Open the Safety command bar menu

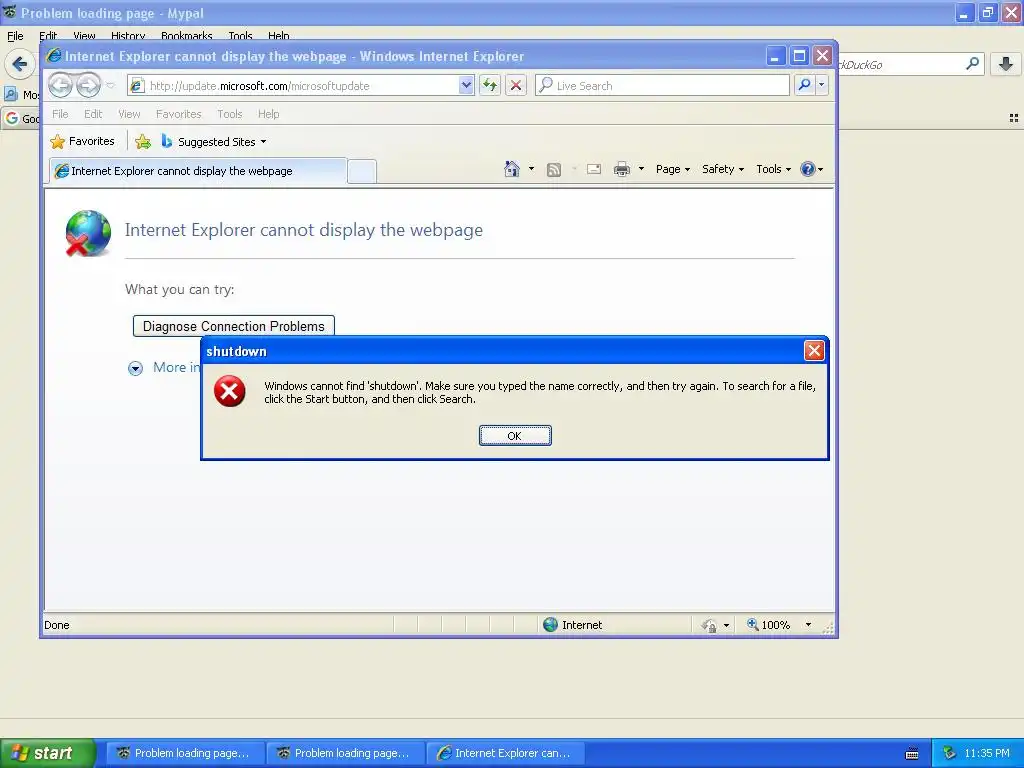pyautogui.click(x=723, y=169)
